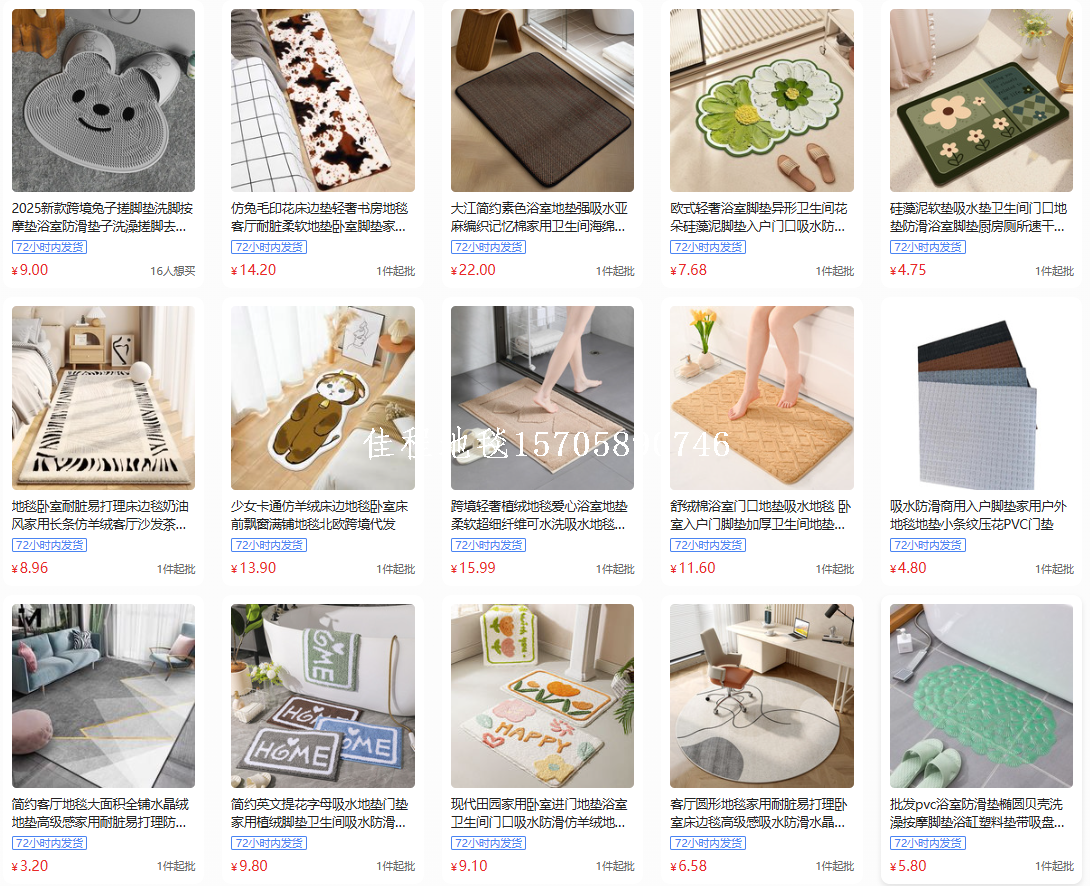Click 16人想买 beside the ¥9.00 price

point(172,271)
